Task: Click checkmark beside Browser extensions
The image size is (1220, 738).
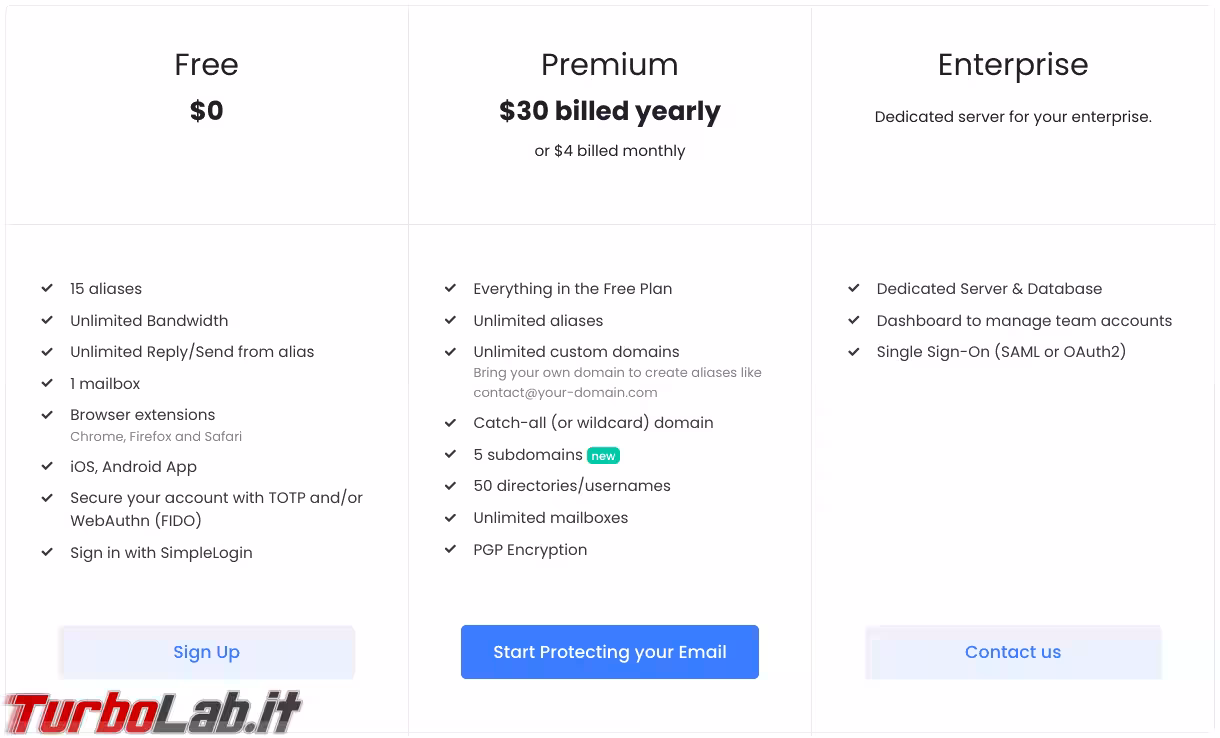Action: (x=47, y=414)
